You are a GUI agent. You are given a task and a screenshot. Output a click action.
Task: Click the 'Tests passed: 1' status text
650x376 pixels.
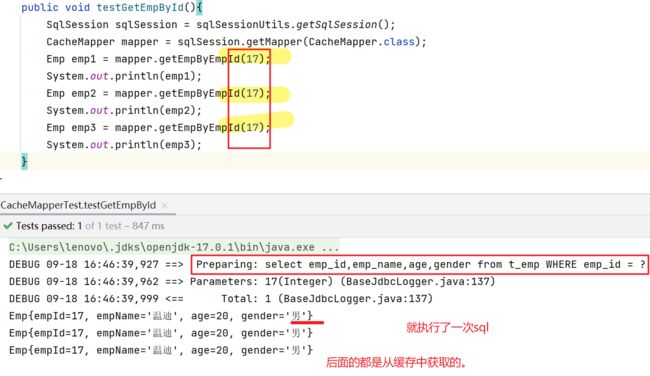(49, 226)
